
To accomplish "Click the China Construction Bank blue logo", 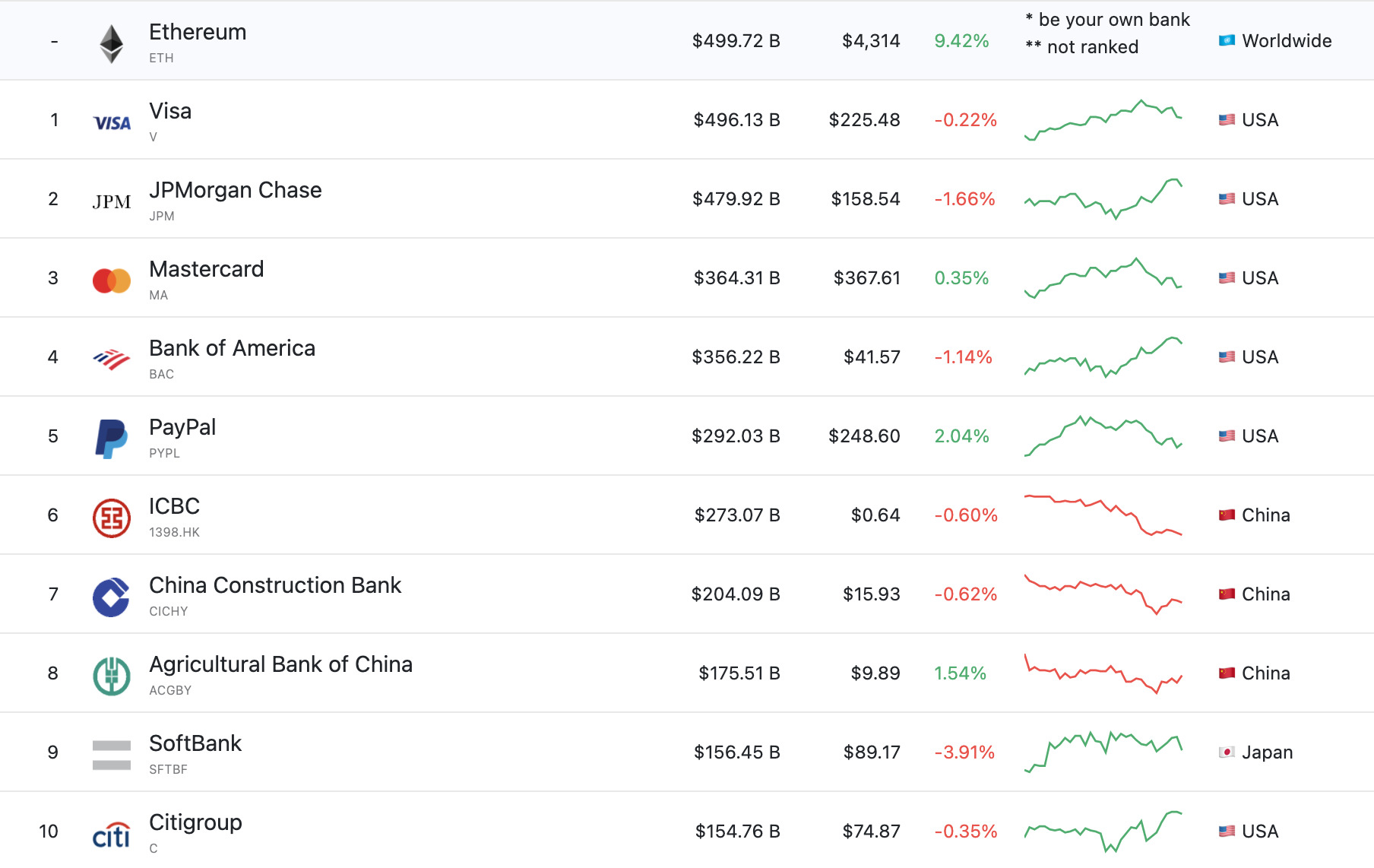I will tap(112, 597).
